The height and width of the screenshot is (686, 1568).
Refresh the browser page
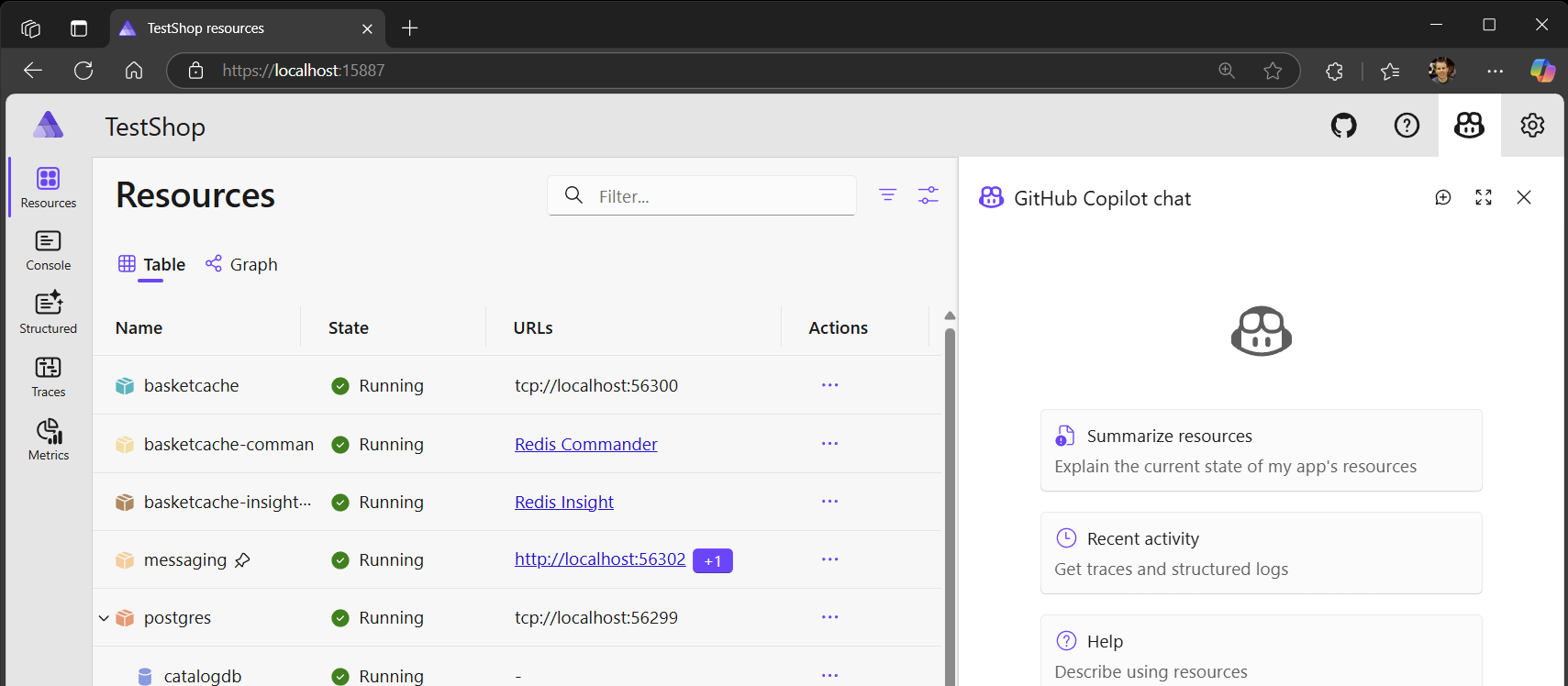(83, 71)
